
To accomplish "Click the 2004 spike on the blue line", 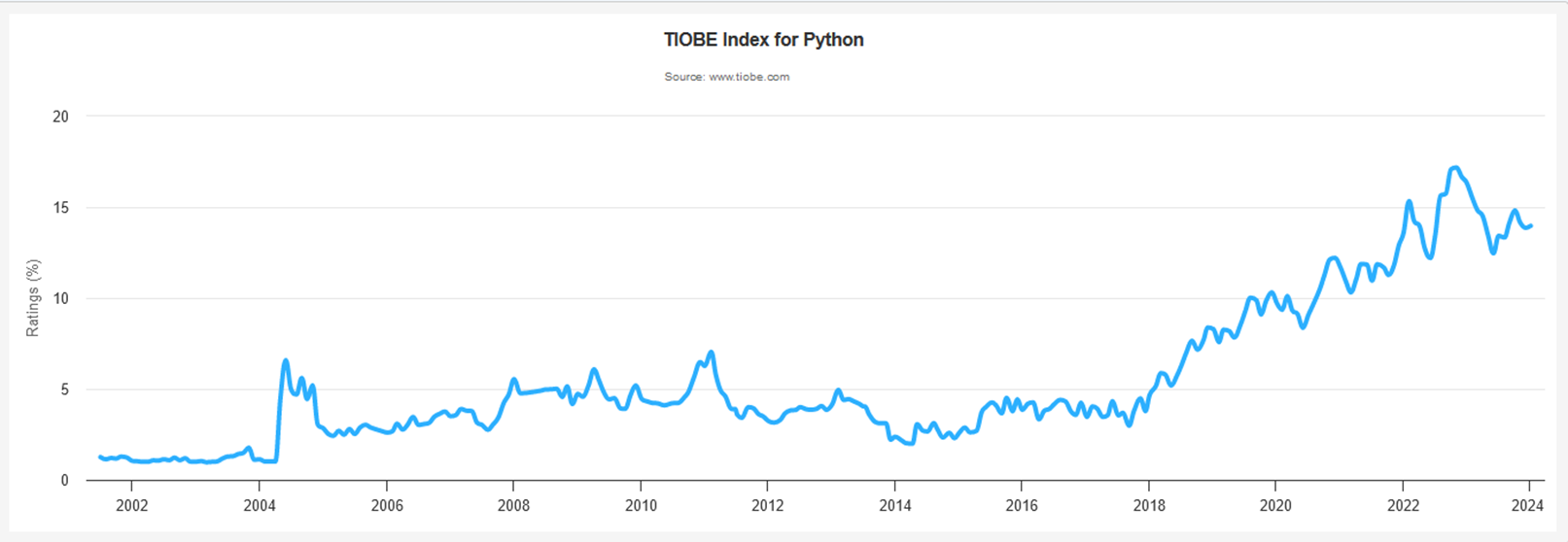I will pos(286,360).
